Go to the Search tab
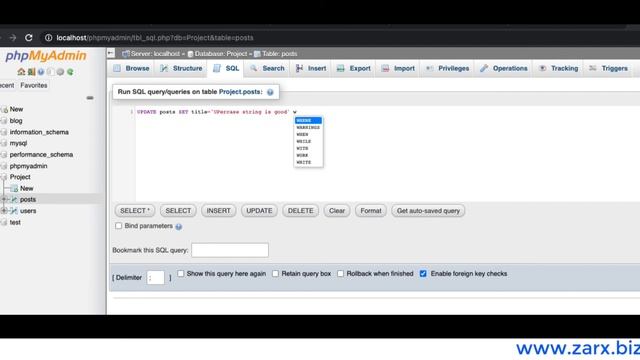The height and width of the screenshot is (360, 640). point(267,69)
